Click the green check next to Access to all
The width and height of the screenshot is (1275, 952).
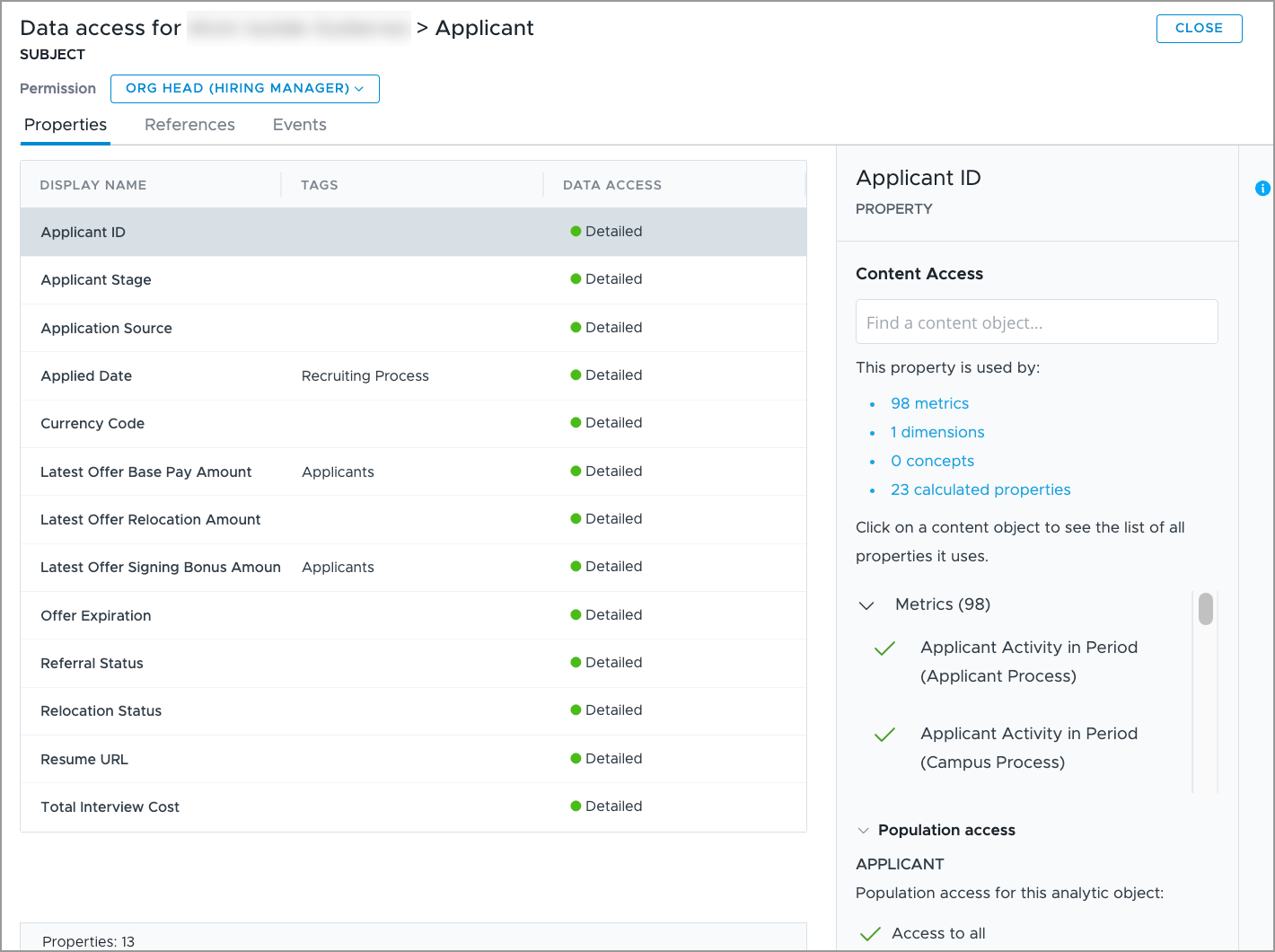tap(870, 934)
